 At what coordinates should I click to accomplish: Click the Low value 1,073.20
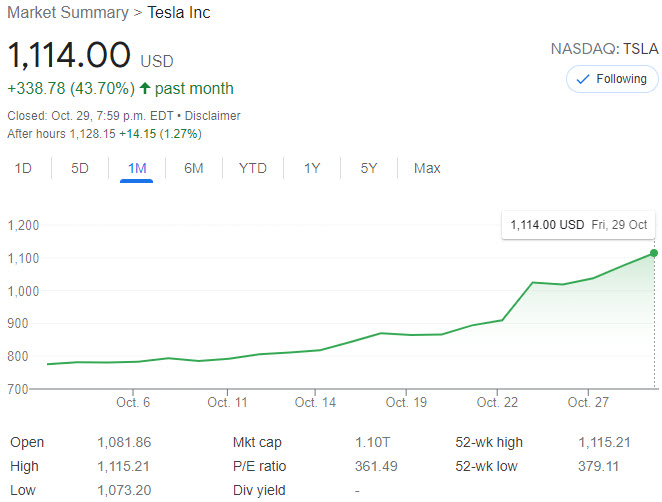[124, 490]
